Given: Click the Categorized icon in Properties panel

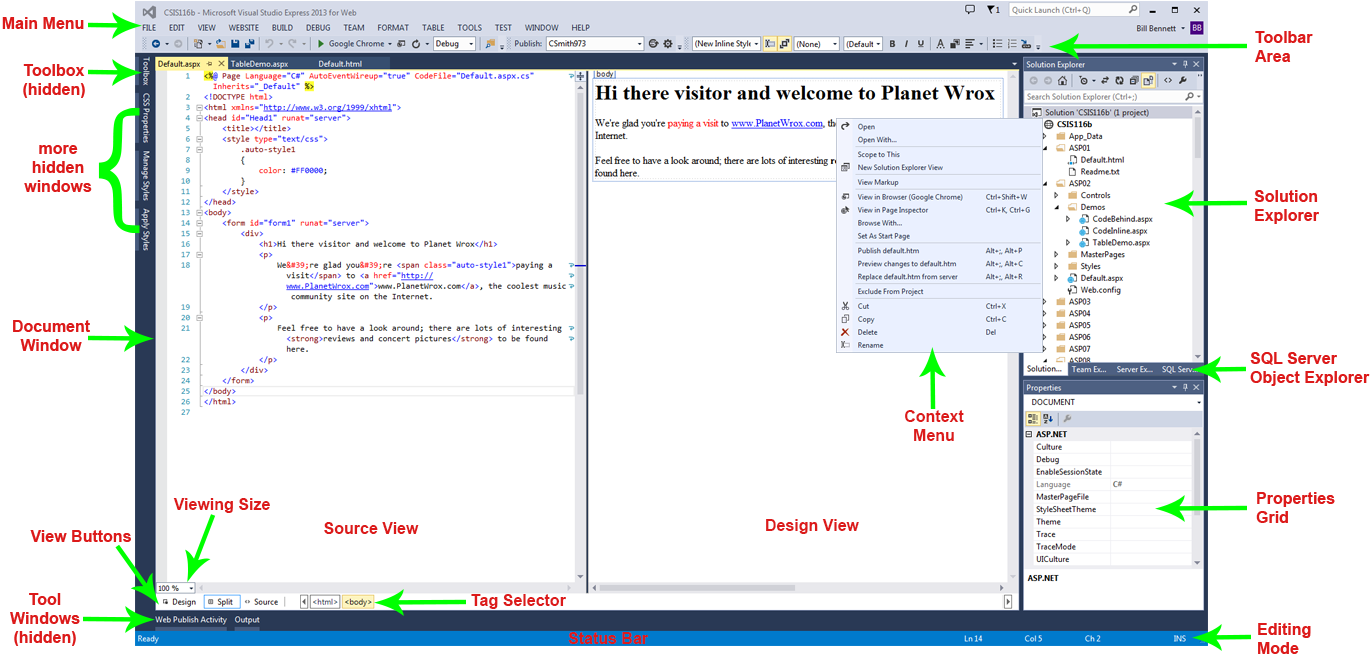Looking at the screenshot, I should point(1033,419).
